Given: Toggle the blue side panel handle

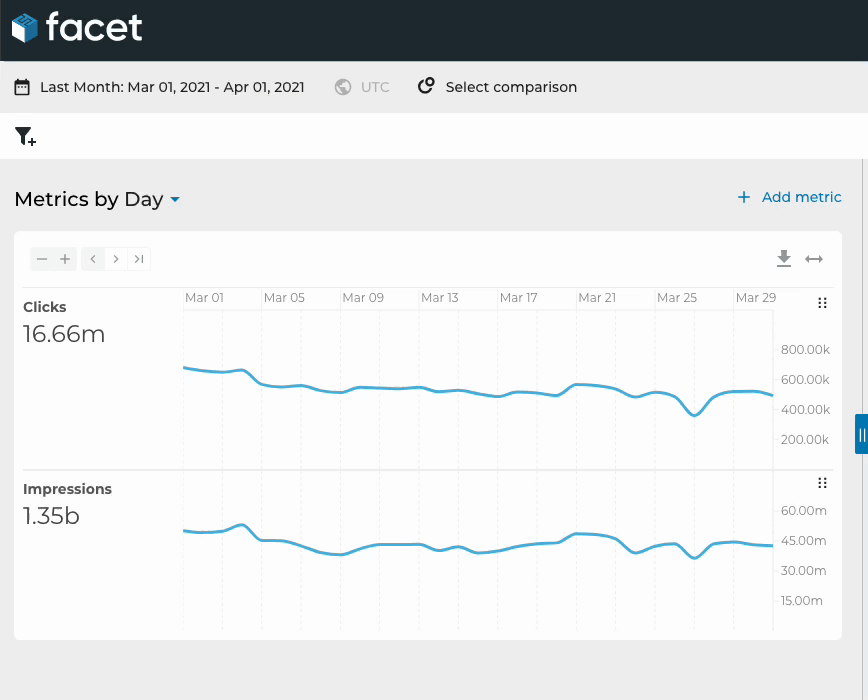Looking at the screenshot, I should 861,434.
